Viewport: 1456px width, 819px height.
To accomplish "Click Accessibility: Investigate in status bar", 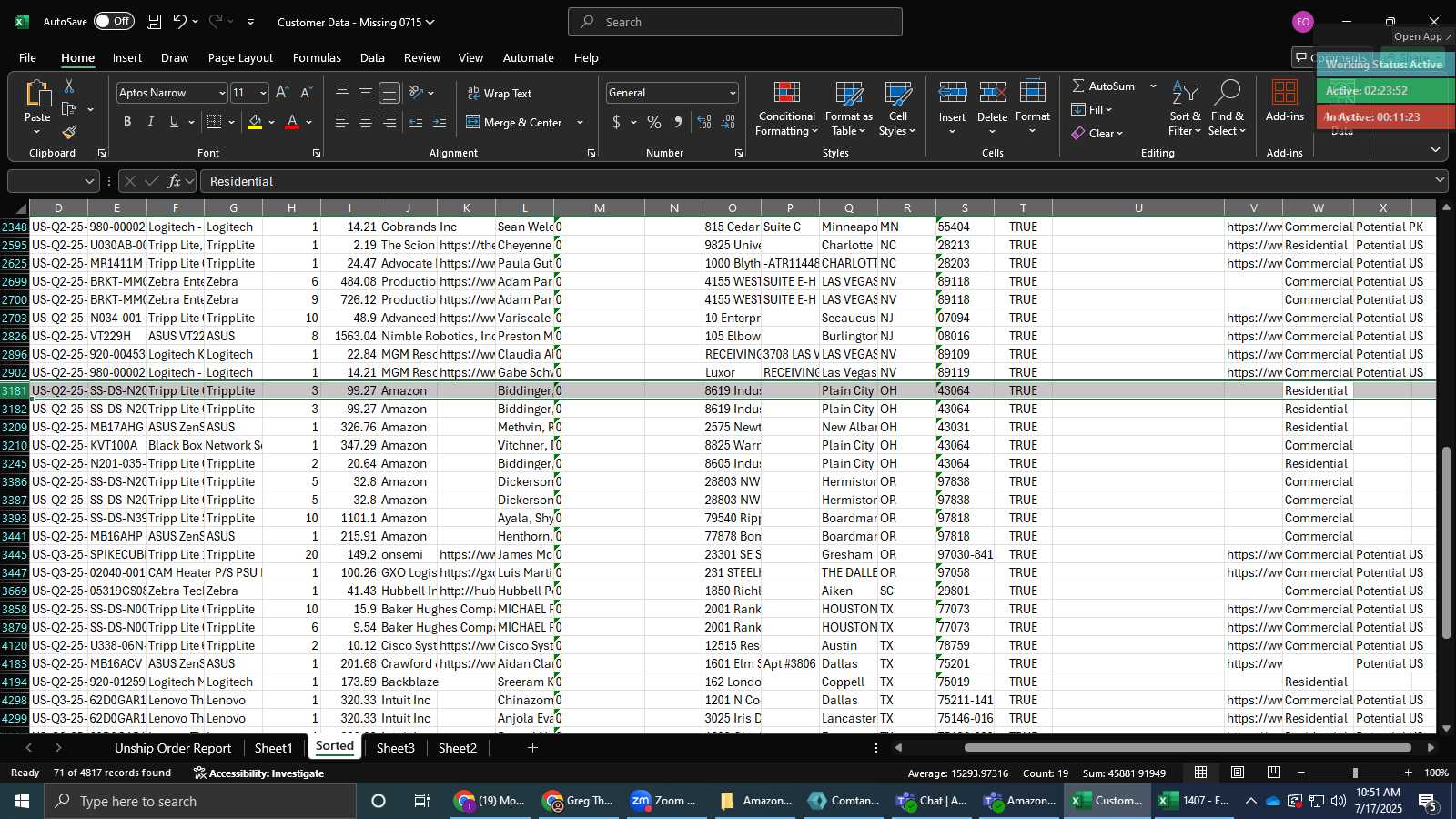I will 259,773.
